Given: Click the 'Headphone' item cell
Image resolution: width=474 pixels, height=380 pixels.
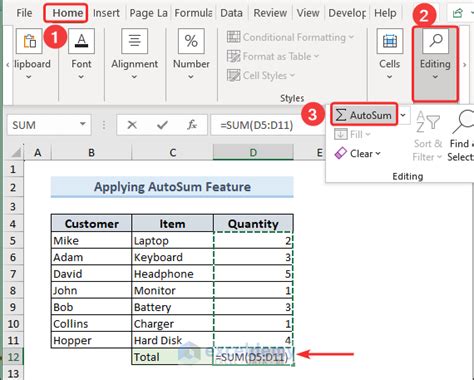Looking at the screenshot, I should click(x=172, y=274).
